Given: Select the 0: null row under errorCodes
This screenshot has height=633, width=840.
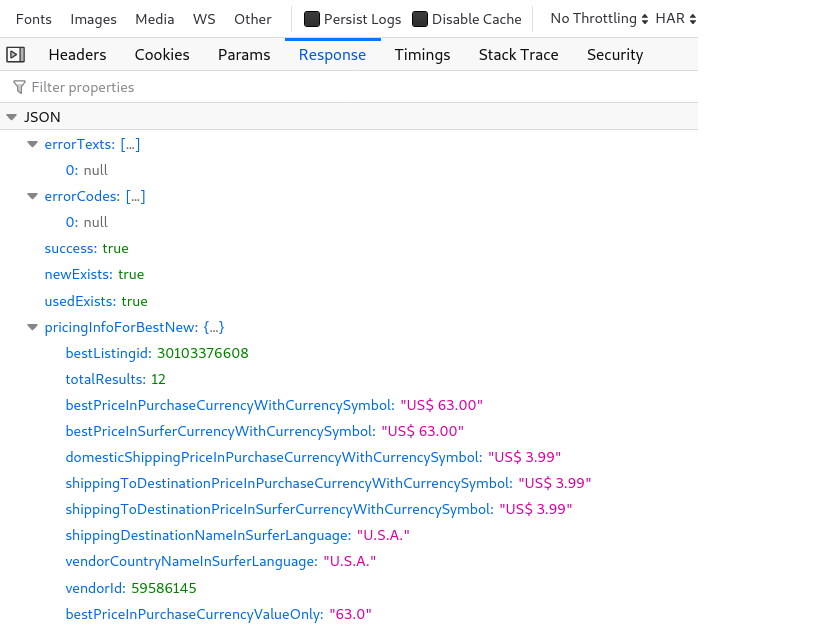Looking at the screenshot, I should click(x=349, y=222).
